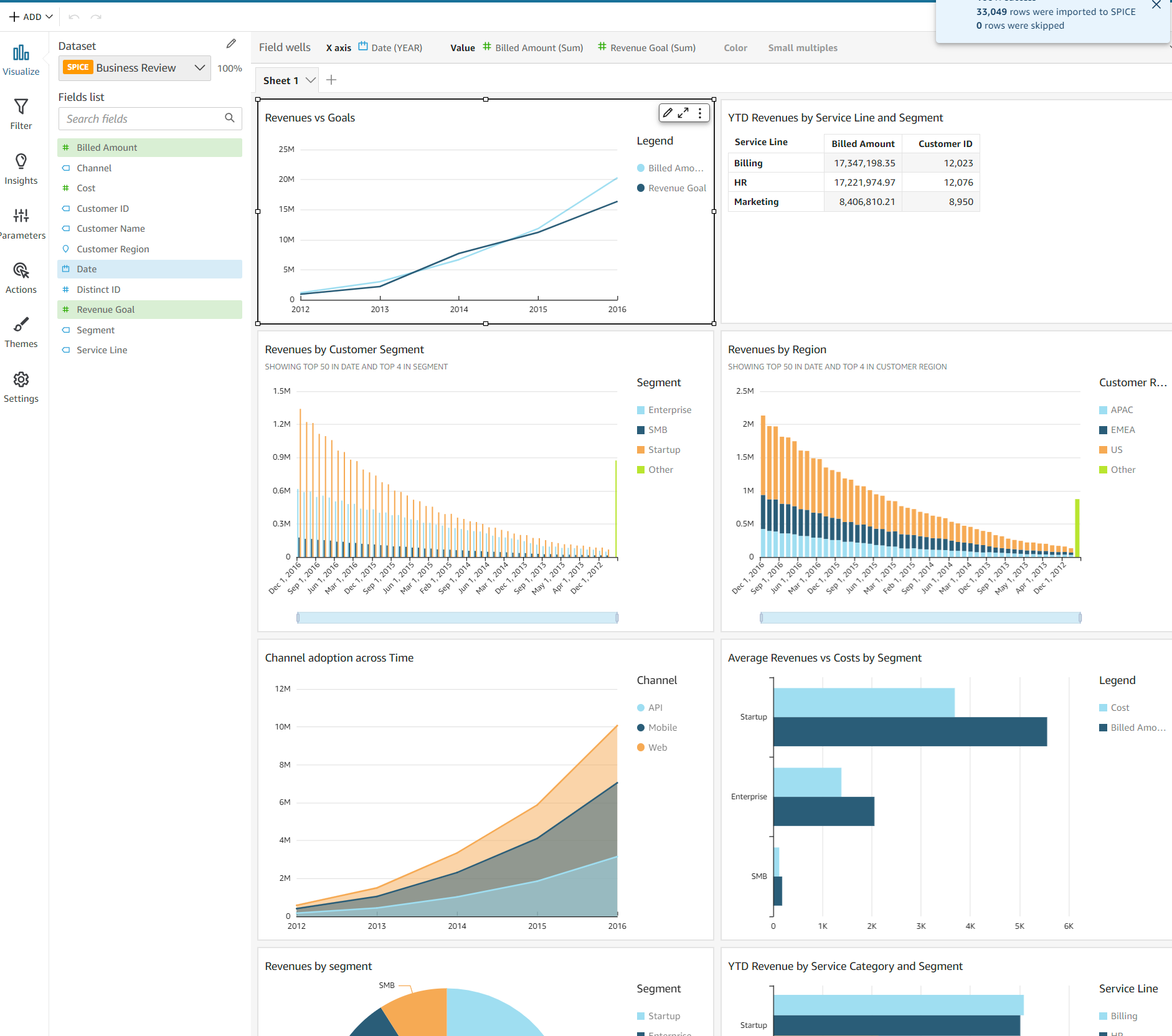Click the Billed Amount table header
This screenshot has width=1172, height=1036.
click(863, 144)
